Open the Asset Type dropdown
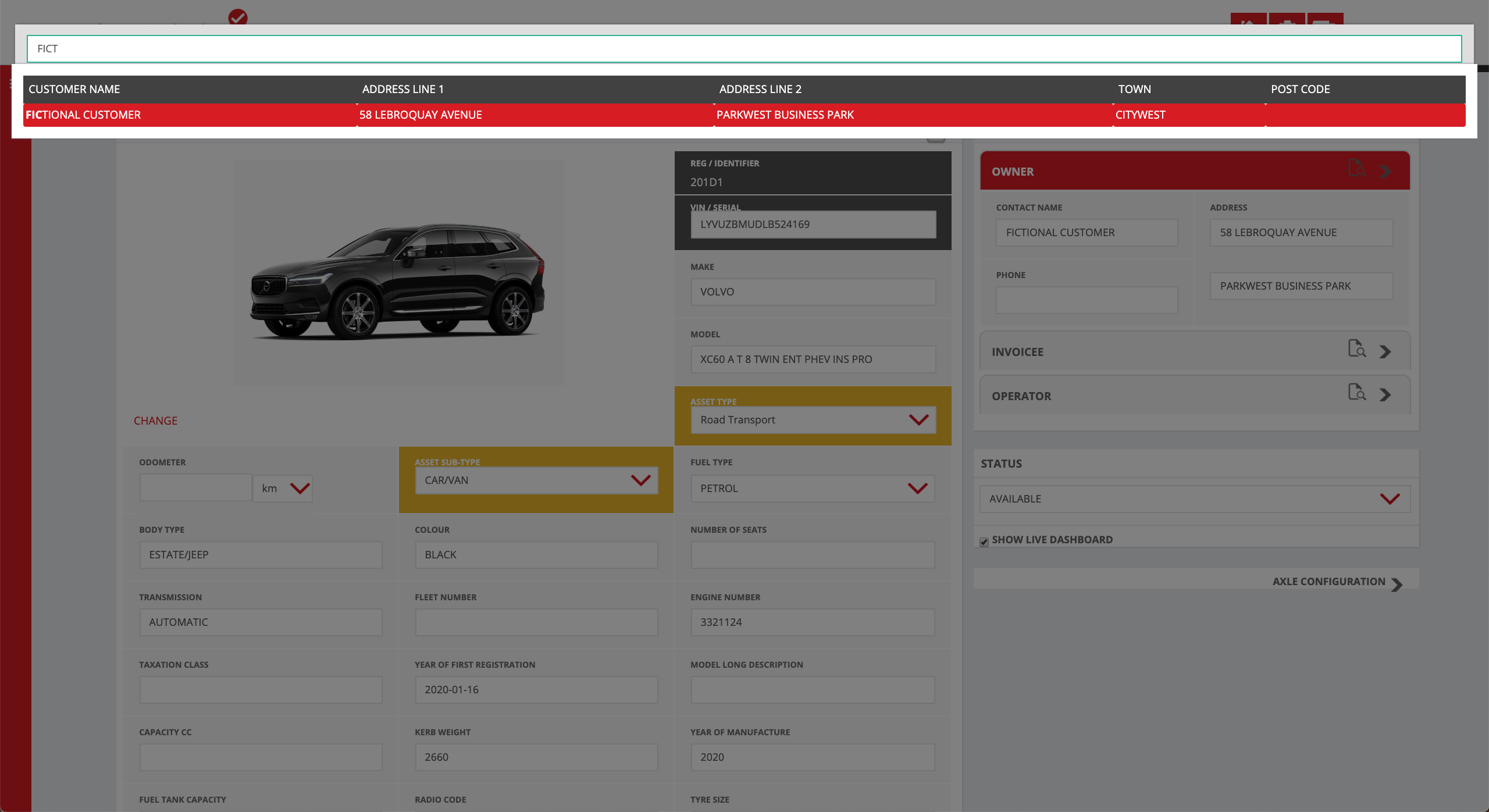Viewport: 1489px width, 812px height. (x=813, y=420)
